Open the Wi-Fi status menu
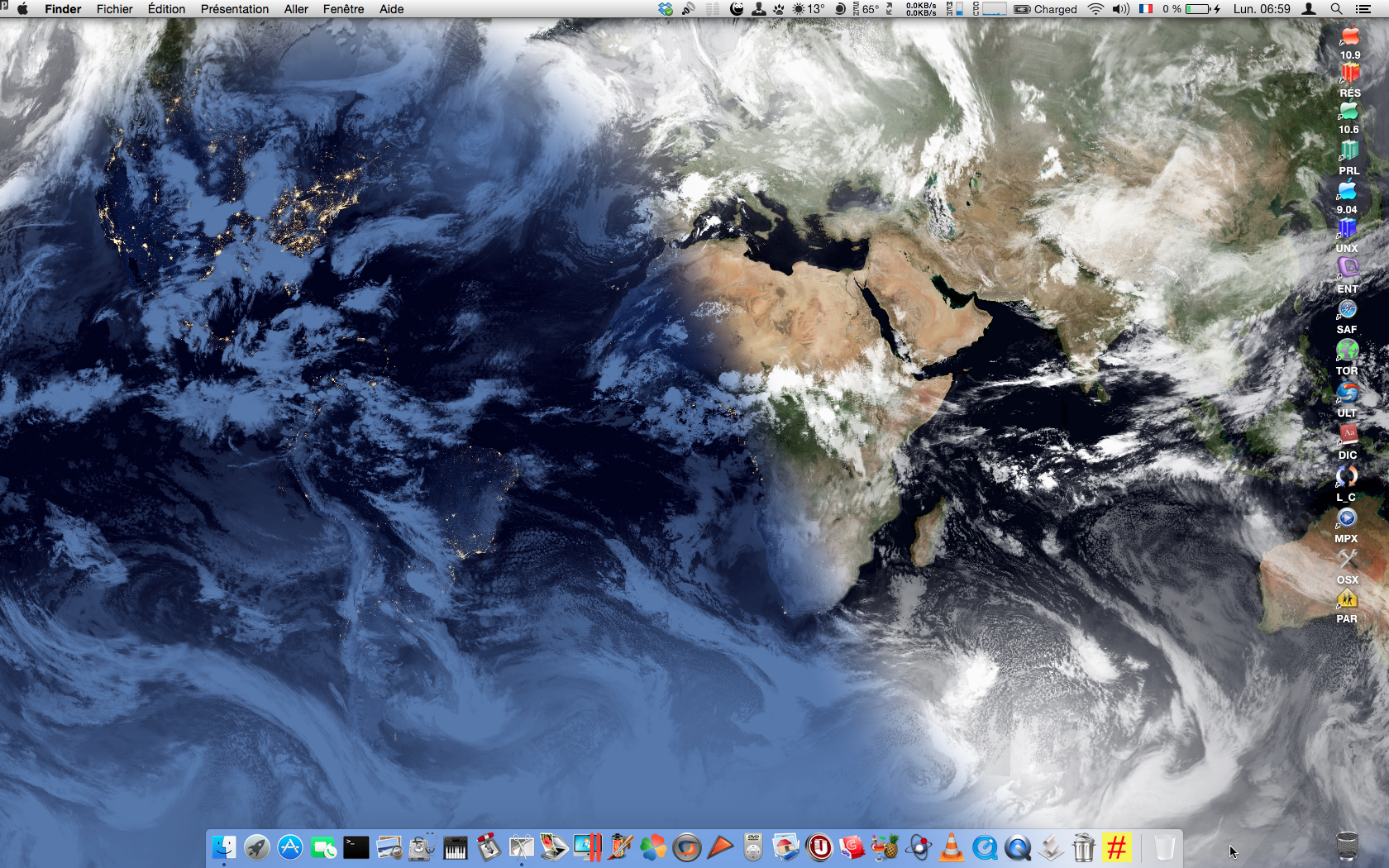The width and height of the screenshot is (1389, 868). (x=1095, y=9)
